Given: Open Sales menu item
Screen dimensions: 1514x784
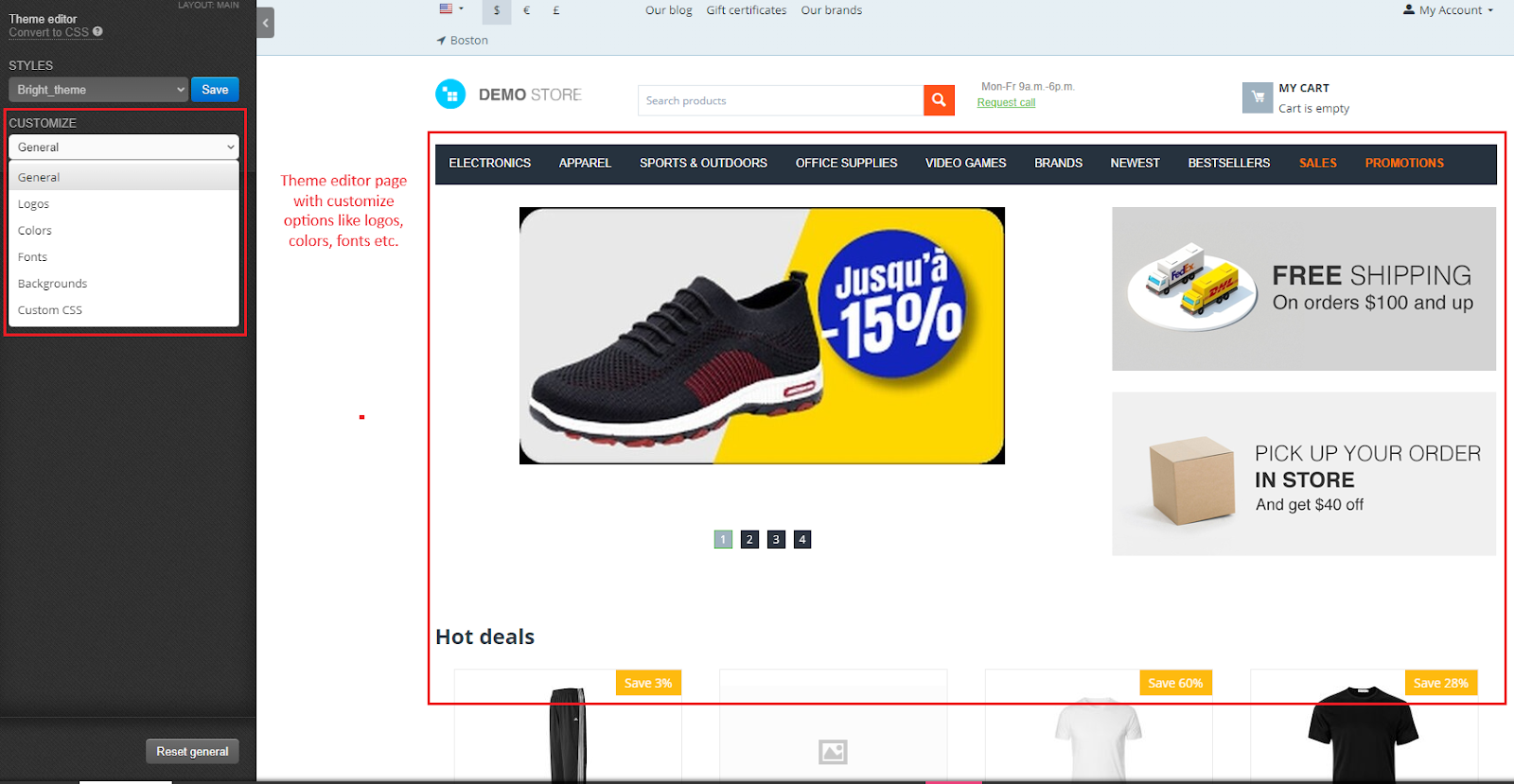Looking at the screenshot, I should coord(1318,164).
